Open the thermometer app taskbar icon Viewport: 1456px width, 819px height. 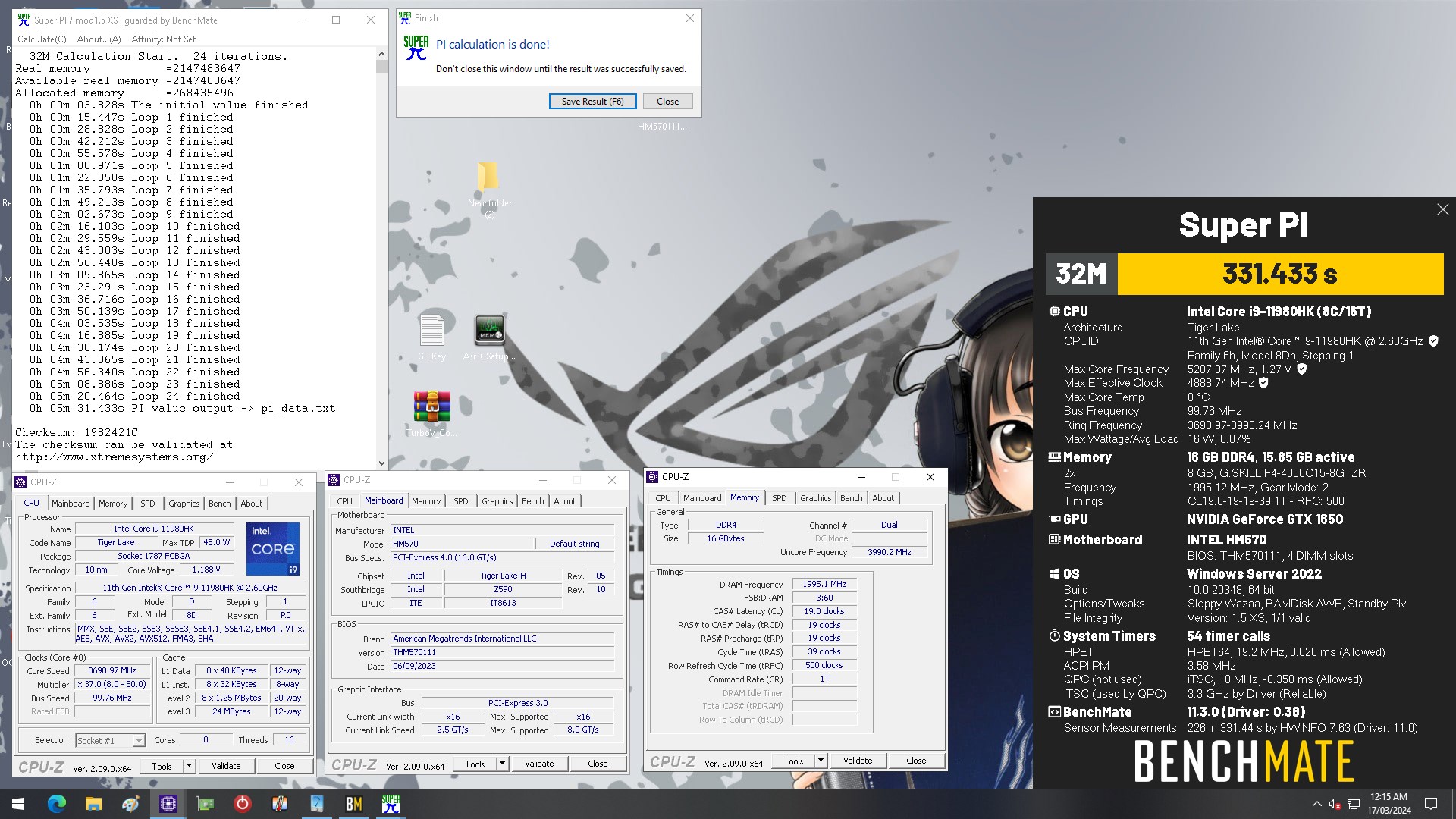[x=279, y=803]
